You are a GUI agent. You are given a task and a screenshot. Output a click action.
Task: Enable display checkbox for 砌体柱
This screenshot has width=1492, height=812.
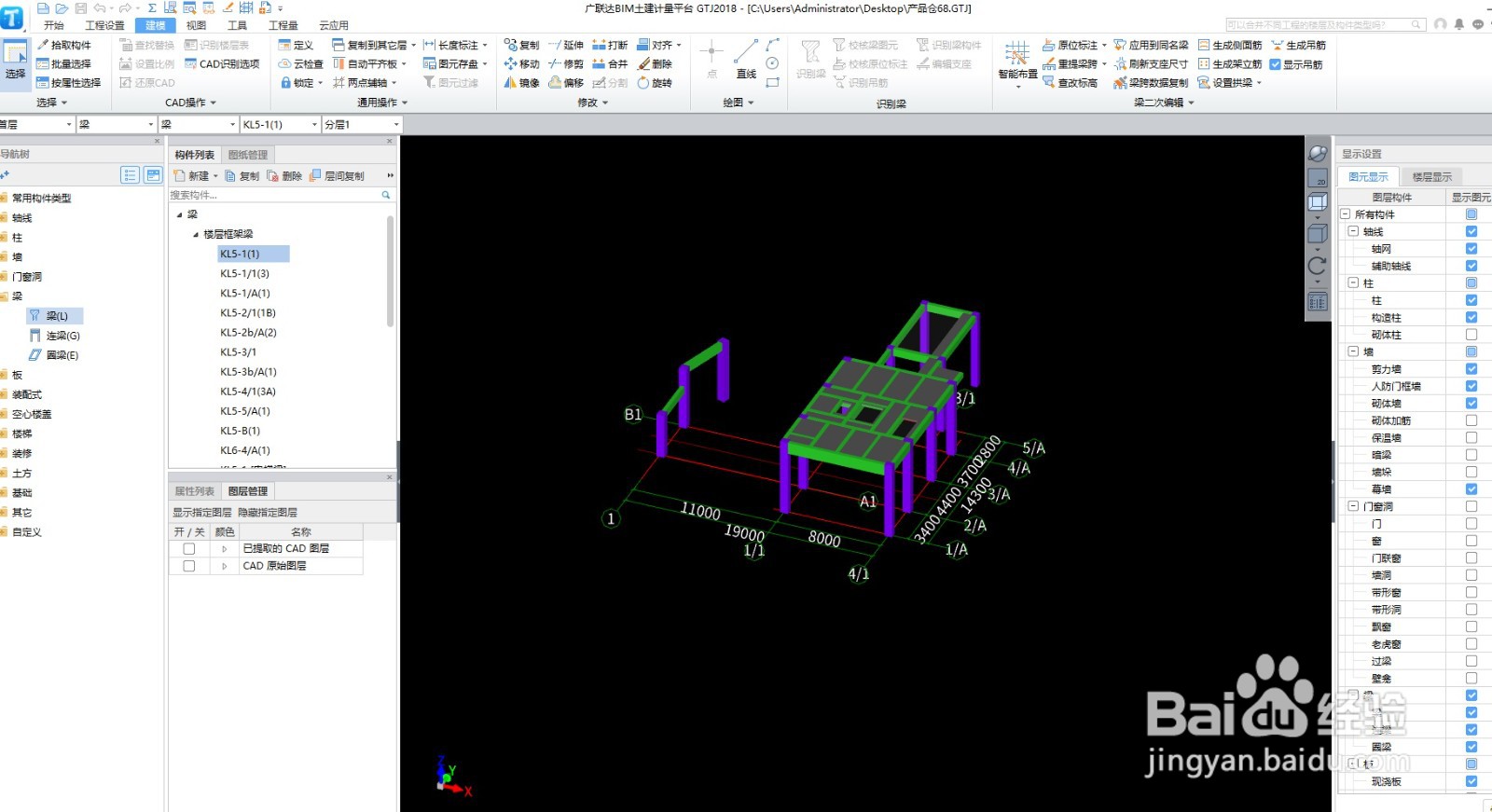tap(1471, 335)
